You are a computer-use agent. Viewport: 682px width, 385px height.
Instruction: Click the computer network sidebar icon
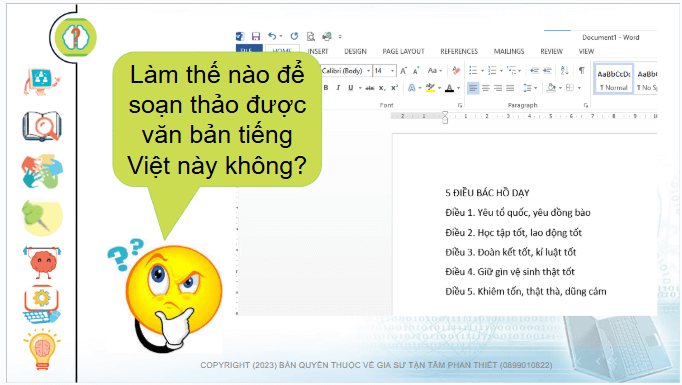pos(42,82)
